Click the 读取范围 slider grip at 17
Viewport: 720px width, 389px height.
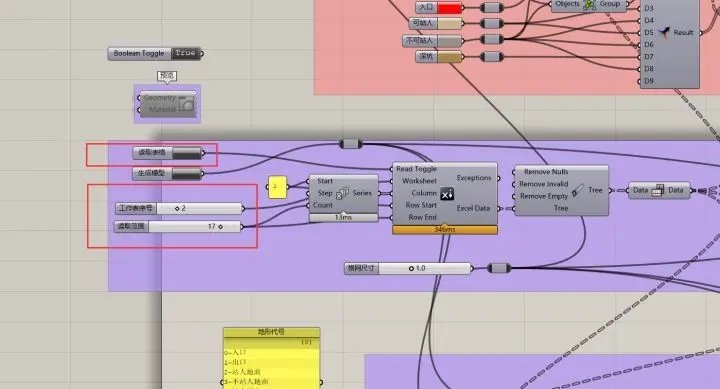tap(221, 226)
